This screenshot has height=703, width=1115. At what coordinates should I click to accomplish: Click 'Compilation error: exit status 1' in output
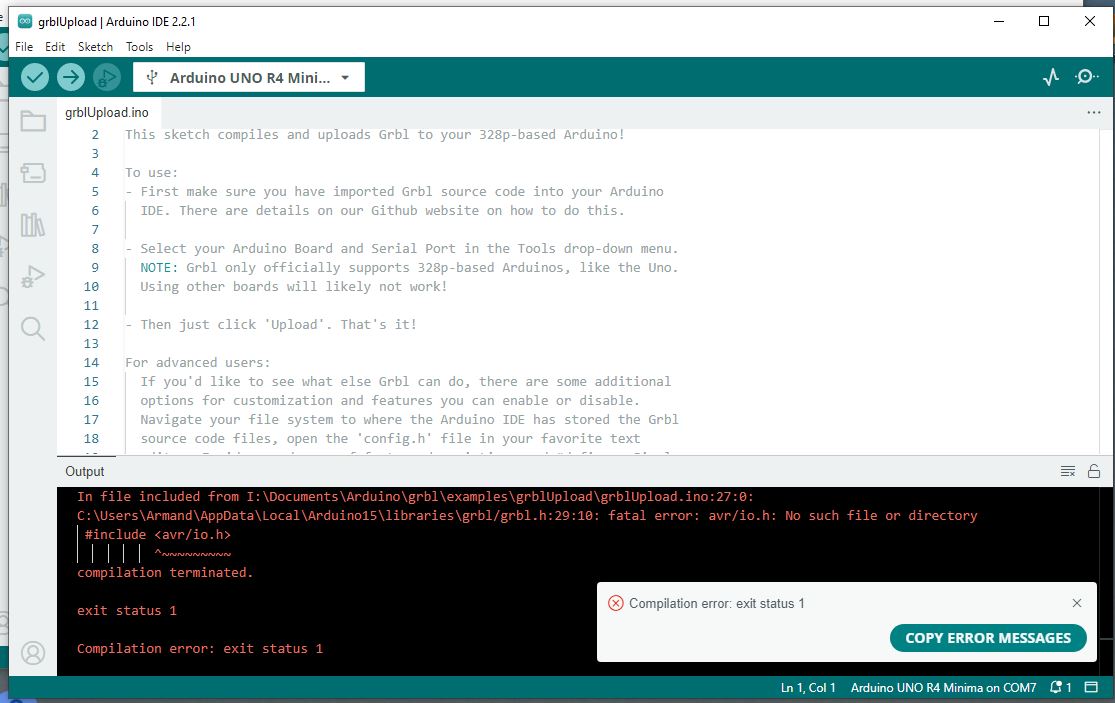(200, 648)
